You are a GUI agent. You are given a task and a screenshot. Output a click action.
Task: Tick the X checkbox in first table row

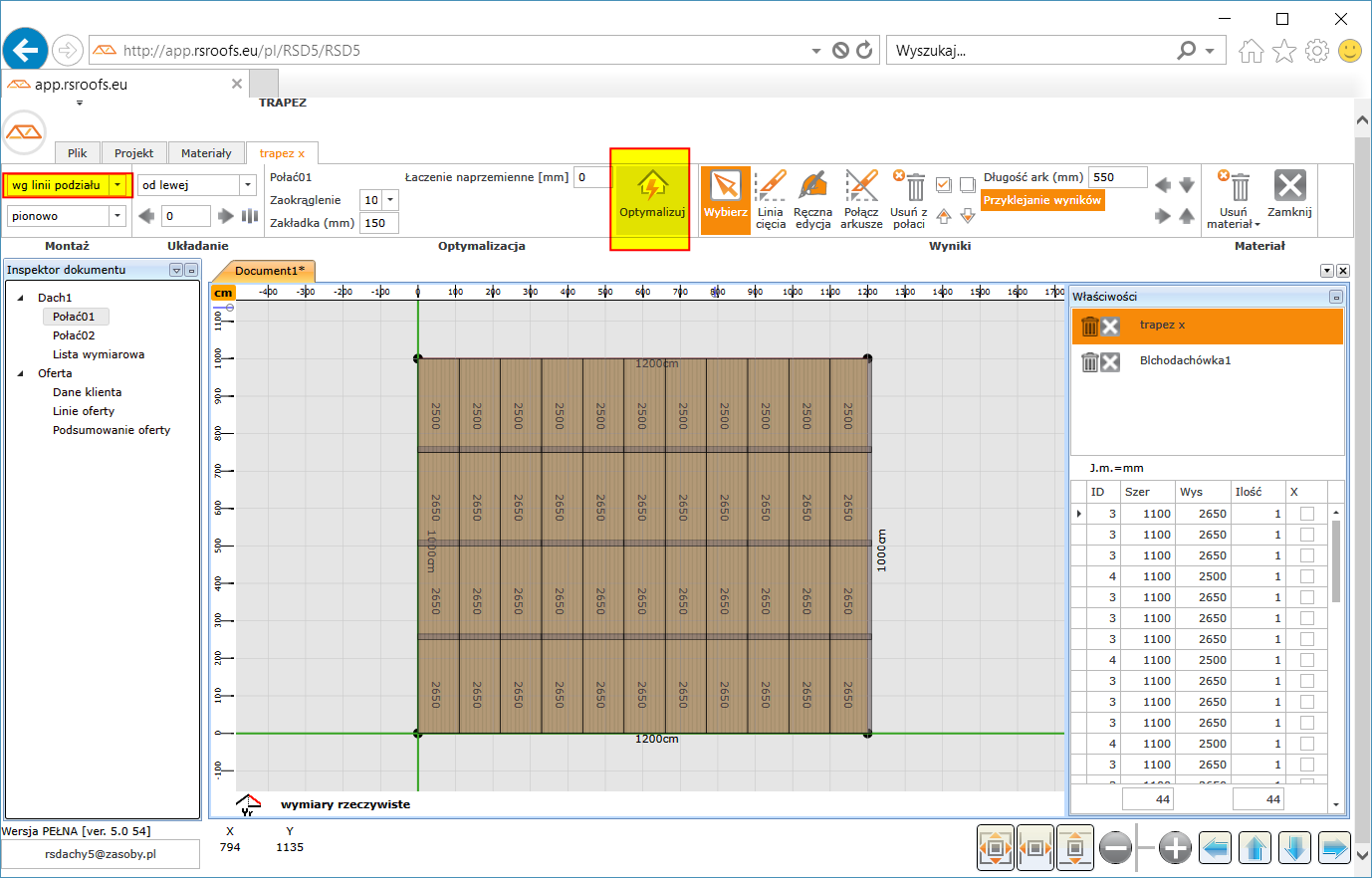point(1306,514)
